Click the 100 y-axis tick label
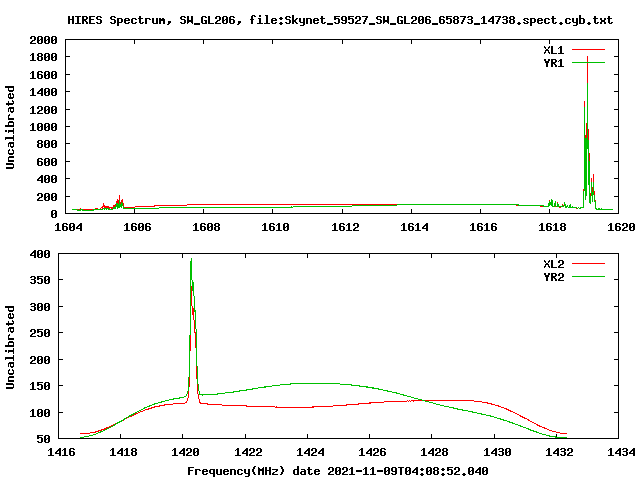 pyautogui.click(x=40, y=413)
